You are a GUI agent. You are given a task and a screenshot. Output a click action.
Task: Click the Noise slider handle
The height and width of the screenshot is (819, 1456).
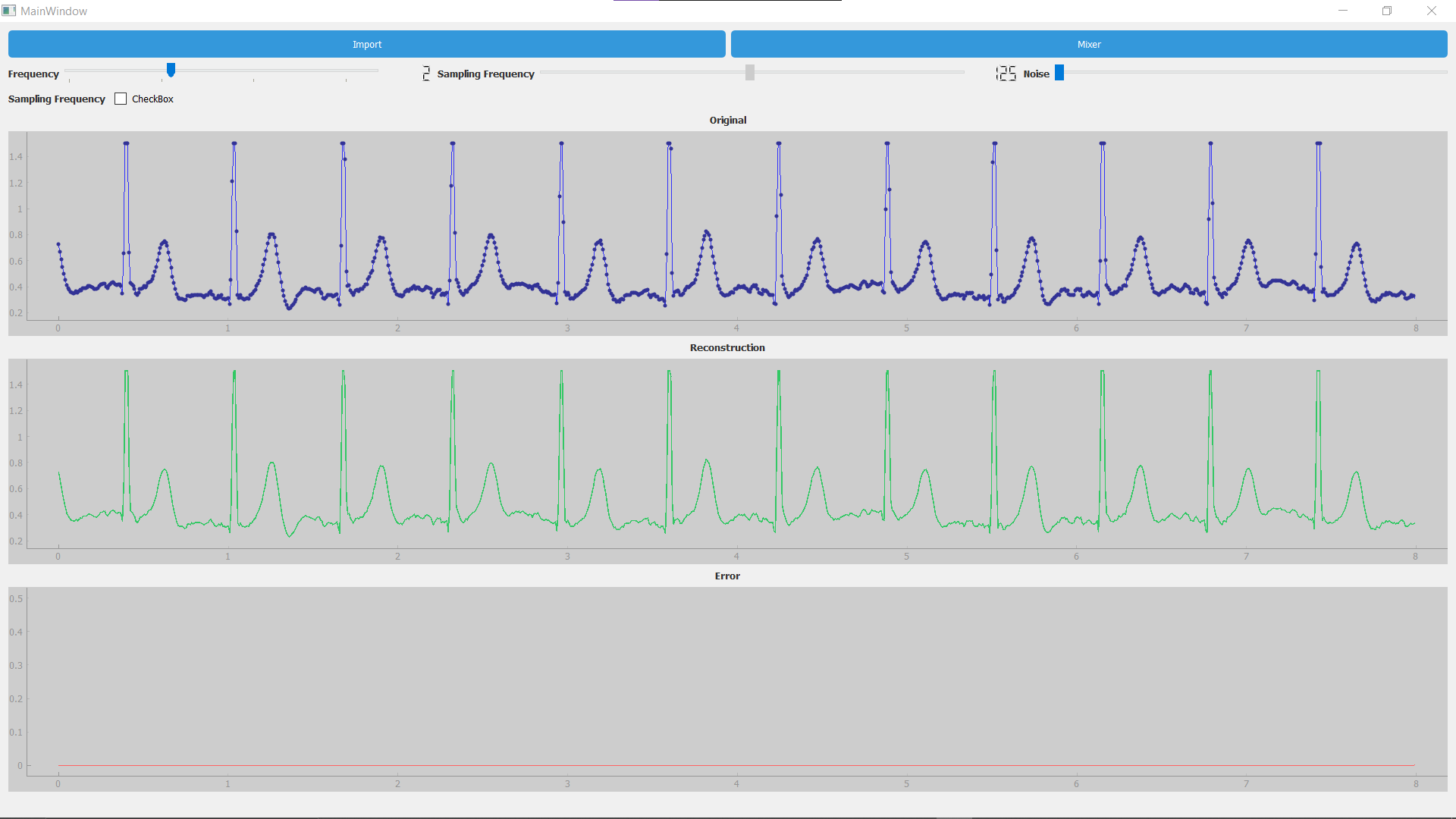tap(1059, 73)
